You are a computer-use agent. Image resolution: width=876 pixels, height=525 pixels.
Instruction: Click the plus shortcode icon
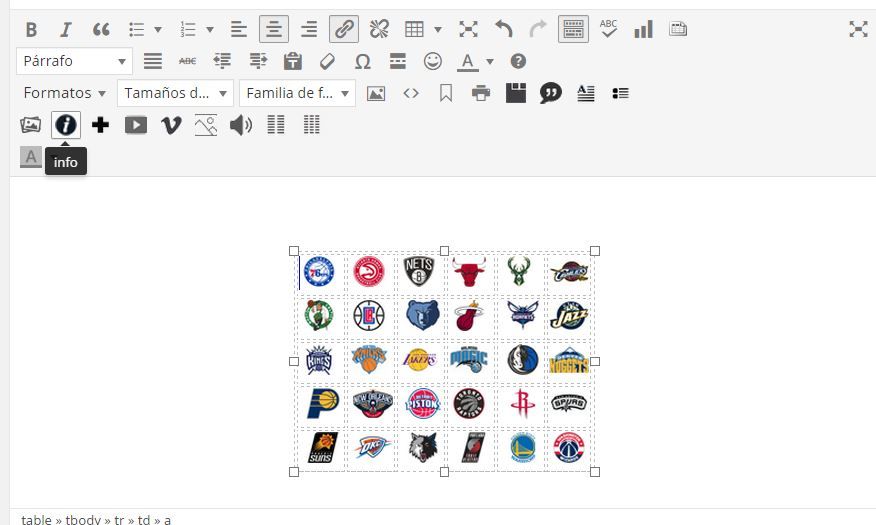pos(101,125)
